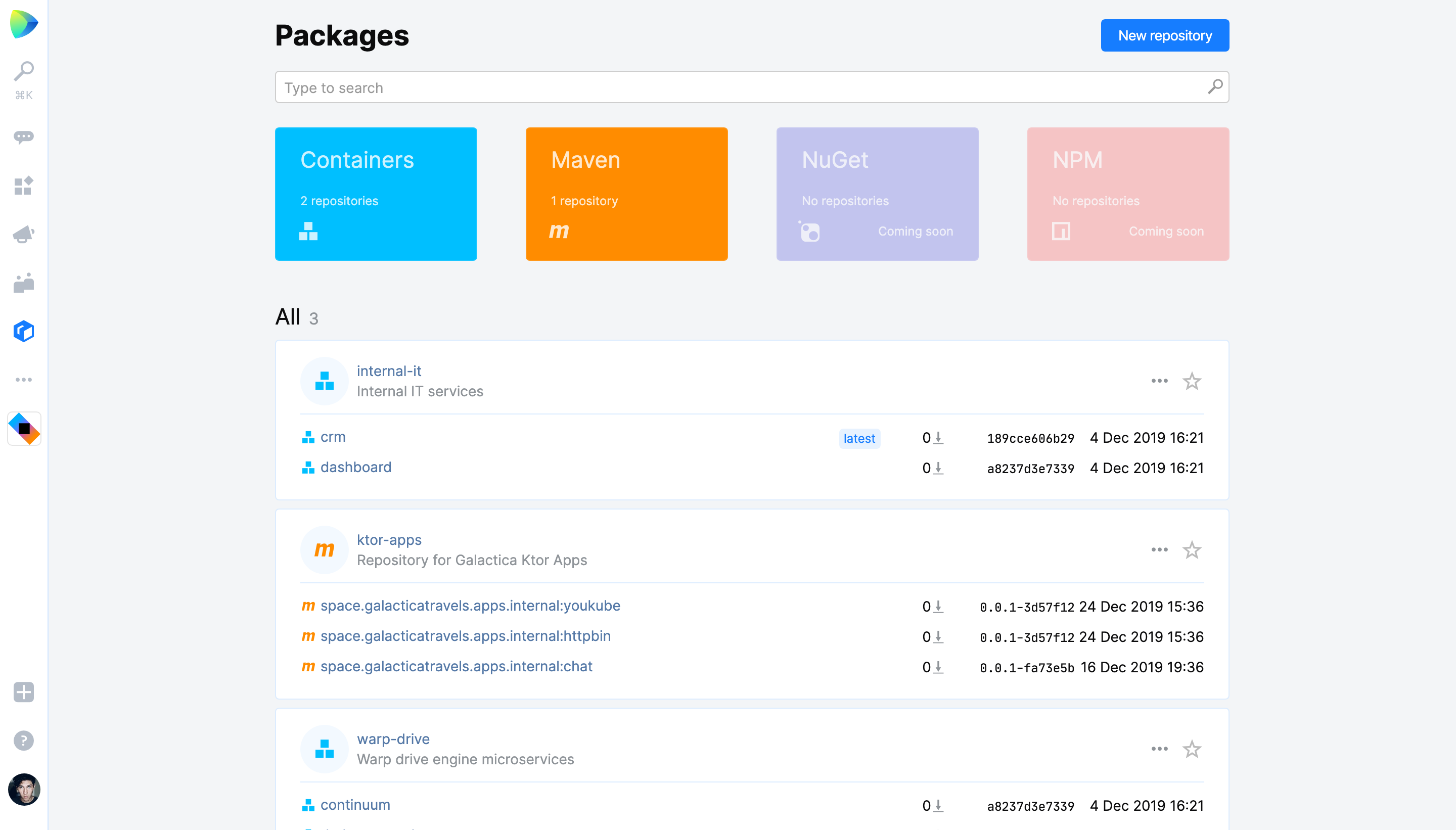
Task: Select the NuGet coming soon card
Action: [x=877, y=194]
